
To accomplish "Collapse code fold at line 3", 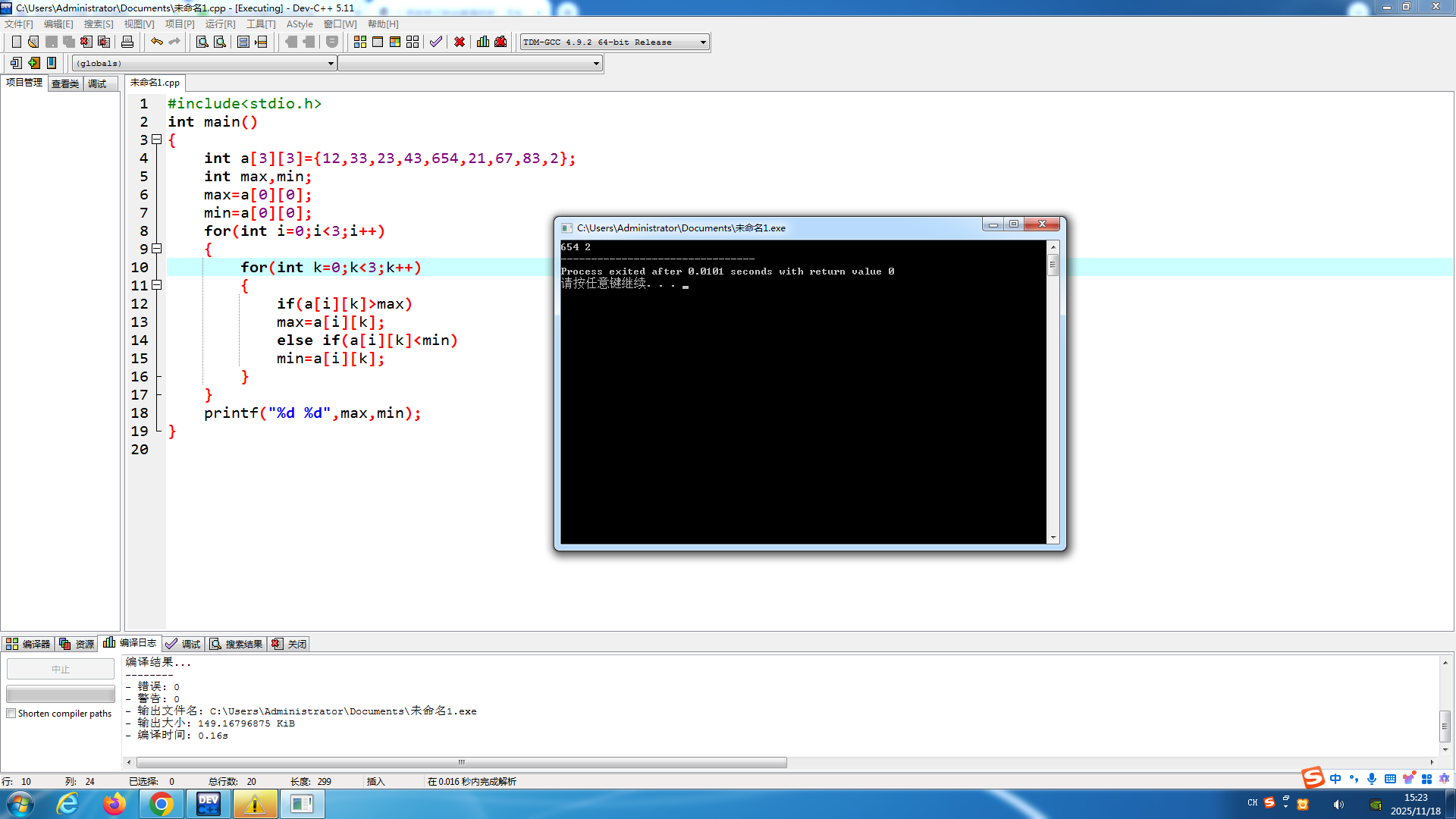I will [x=157, y=140].
